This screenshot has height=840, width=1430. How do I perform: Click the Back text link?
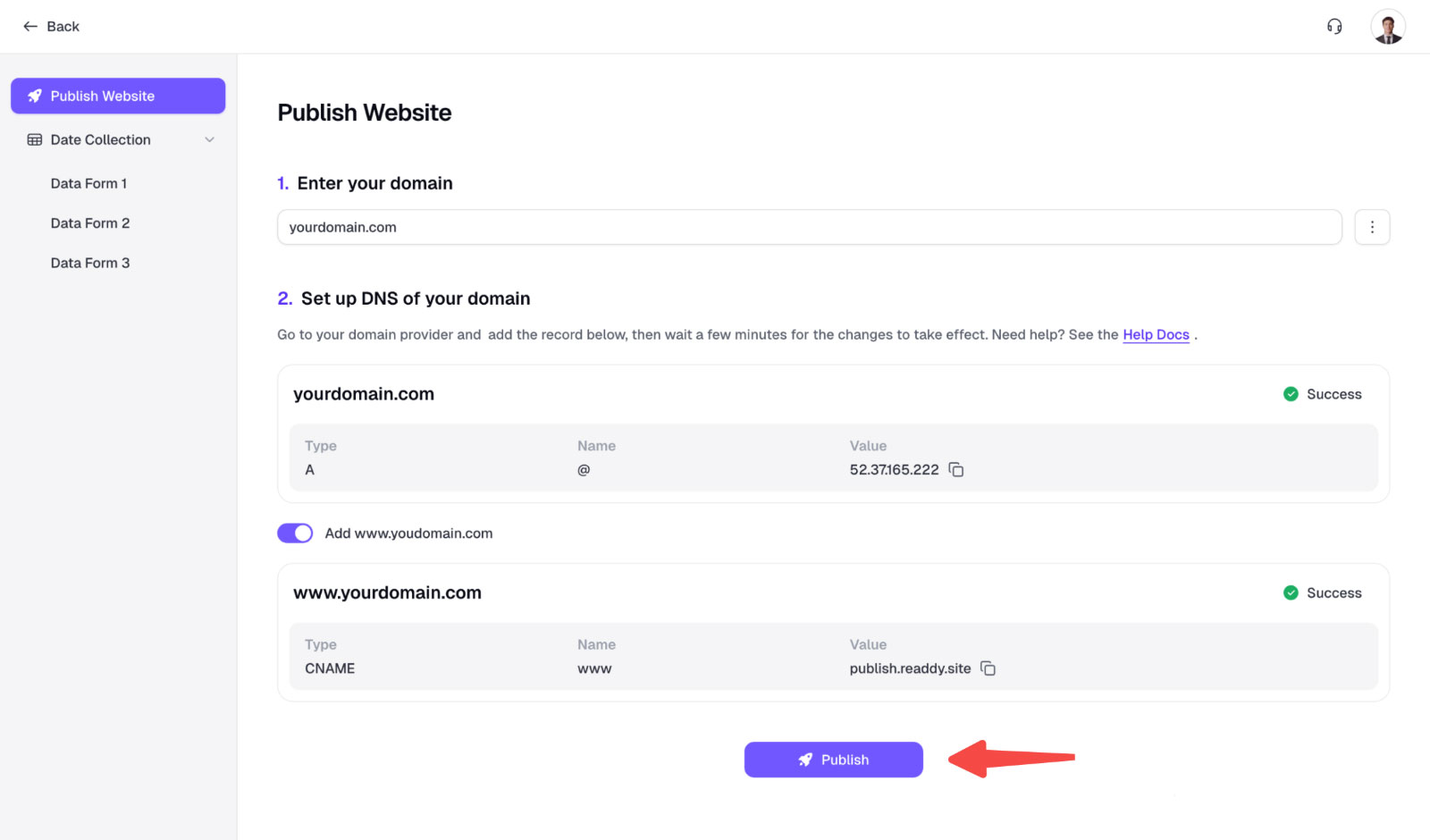[63, 27]
